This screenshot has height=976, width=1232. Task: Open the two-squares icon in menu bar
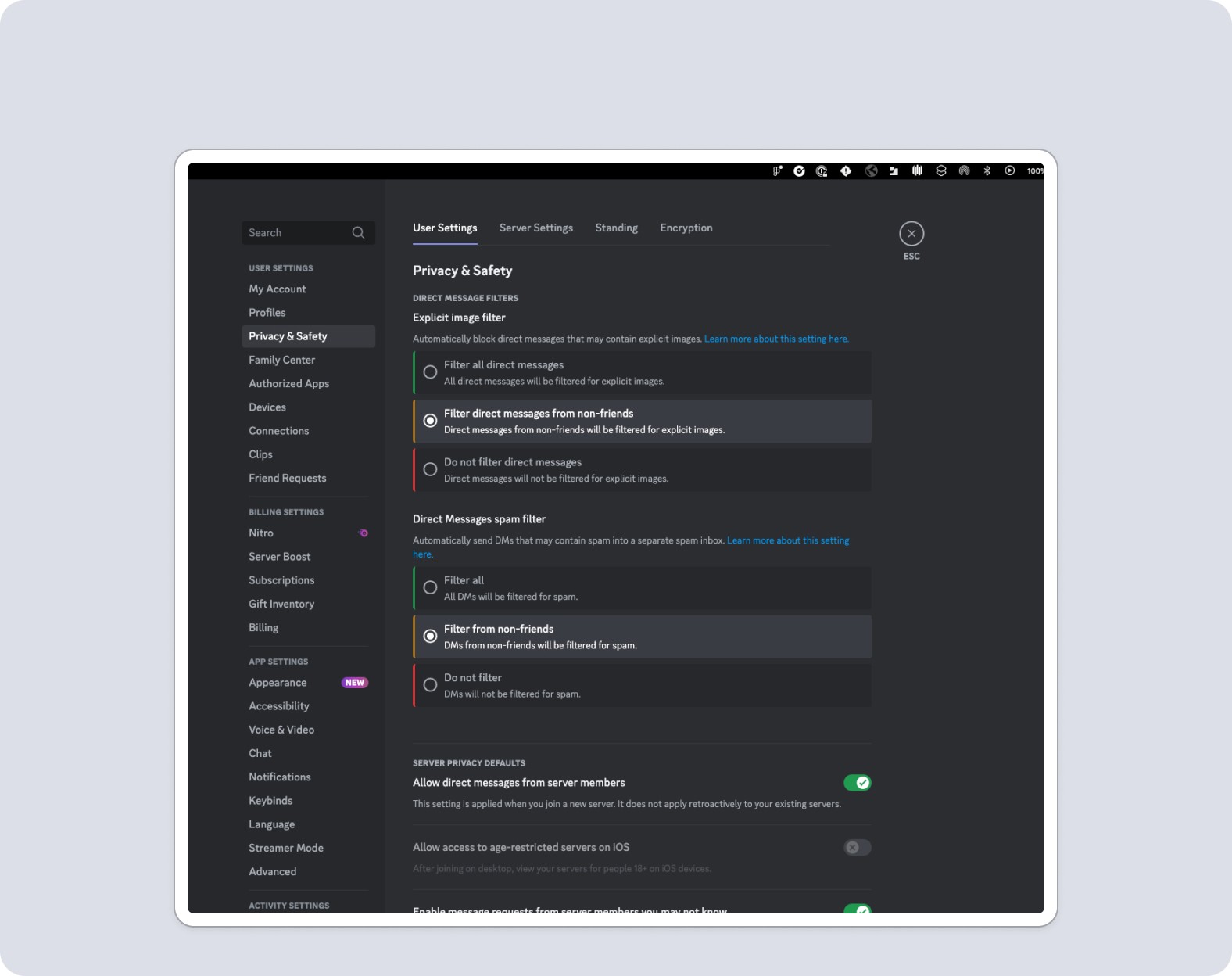click(x=894, y=170)
